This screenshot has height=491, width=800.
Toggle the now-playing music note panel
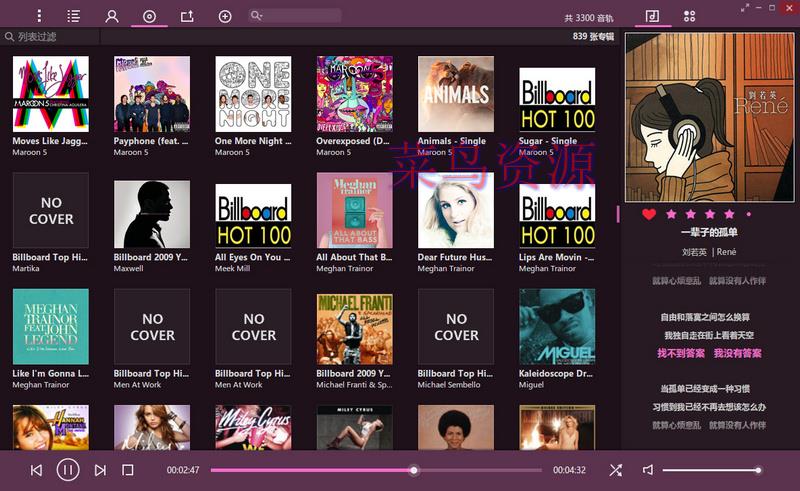[x=652, y=16]
